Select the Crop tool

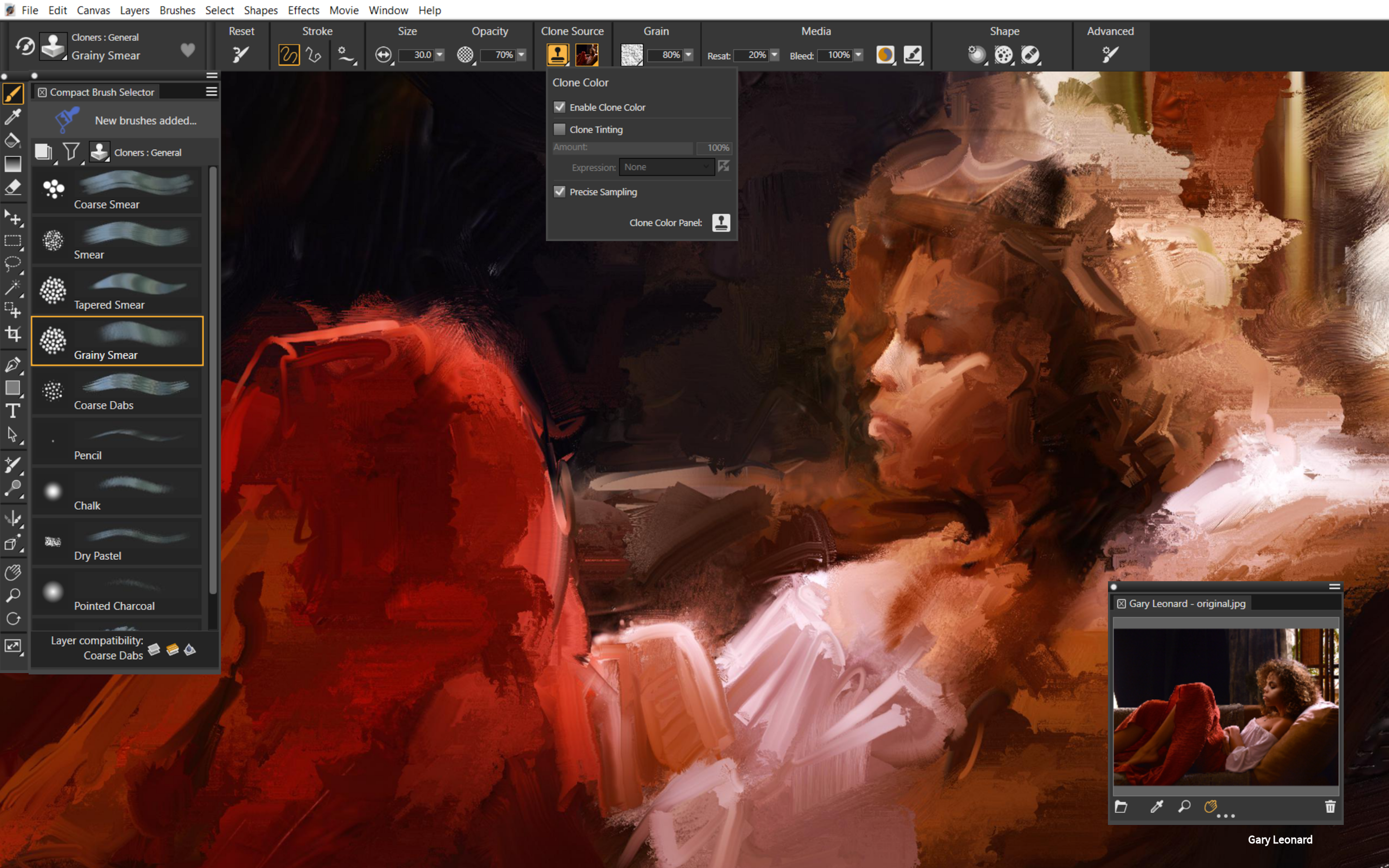(x=13, y=333)
